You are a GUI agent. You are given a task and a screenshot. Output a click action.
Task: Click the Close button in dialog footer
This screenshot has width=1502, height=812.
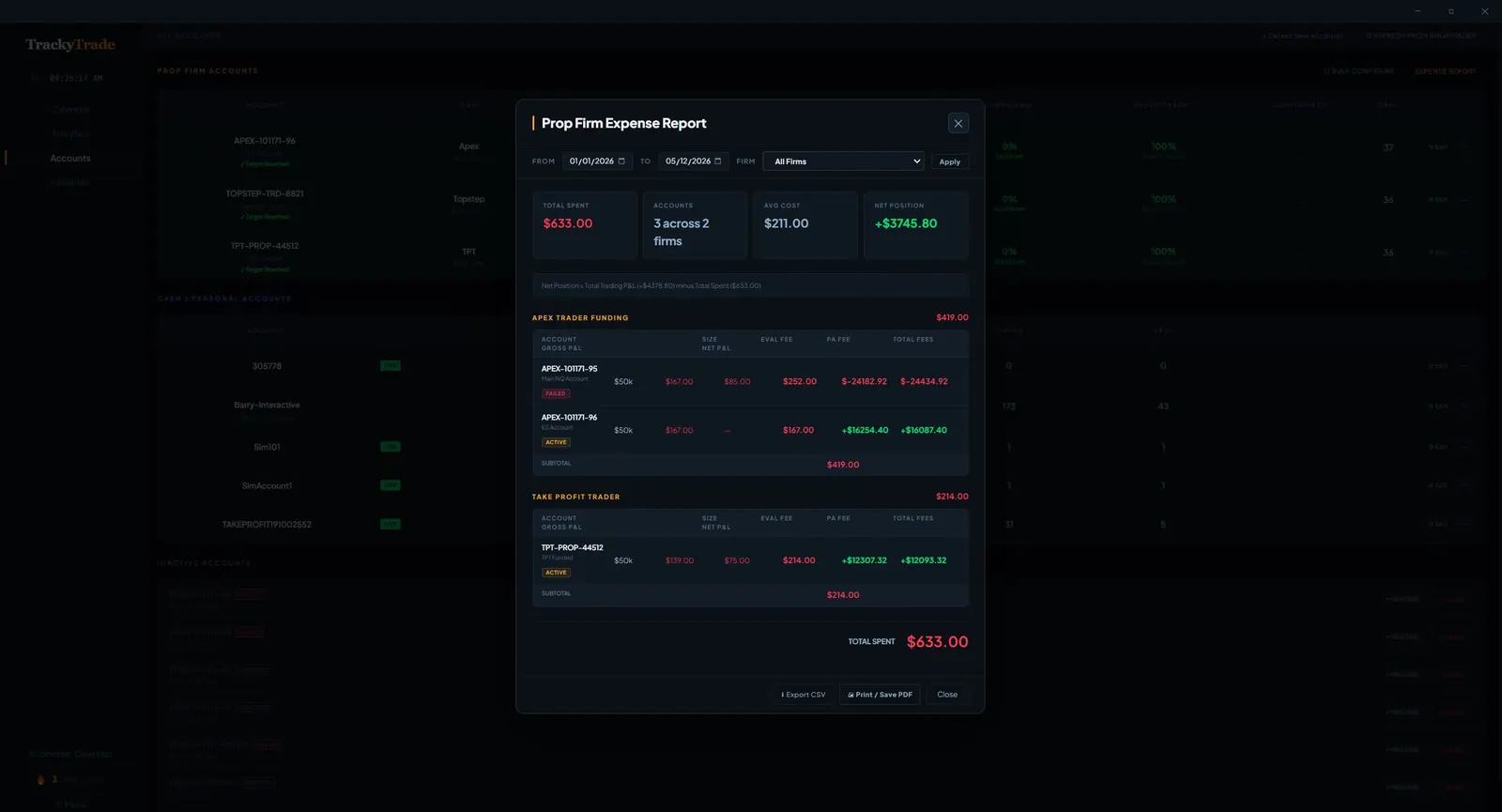click(947, 695)
